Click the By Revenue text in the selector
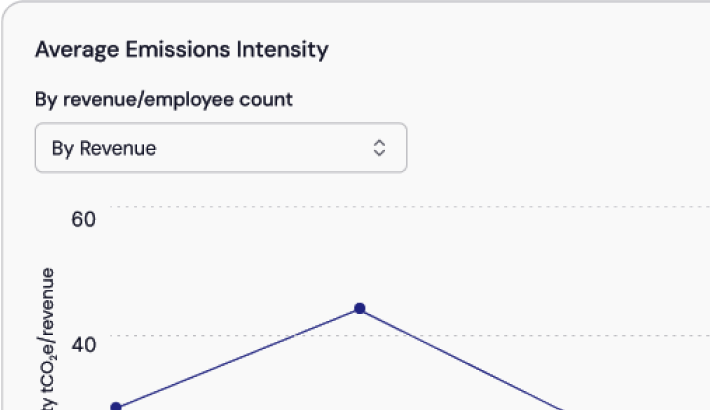 pyautogui.click(x=104, y=148)
